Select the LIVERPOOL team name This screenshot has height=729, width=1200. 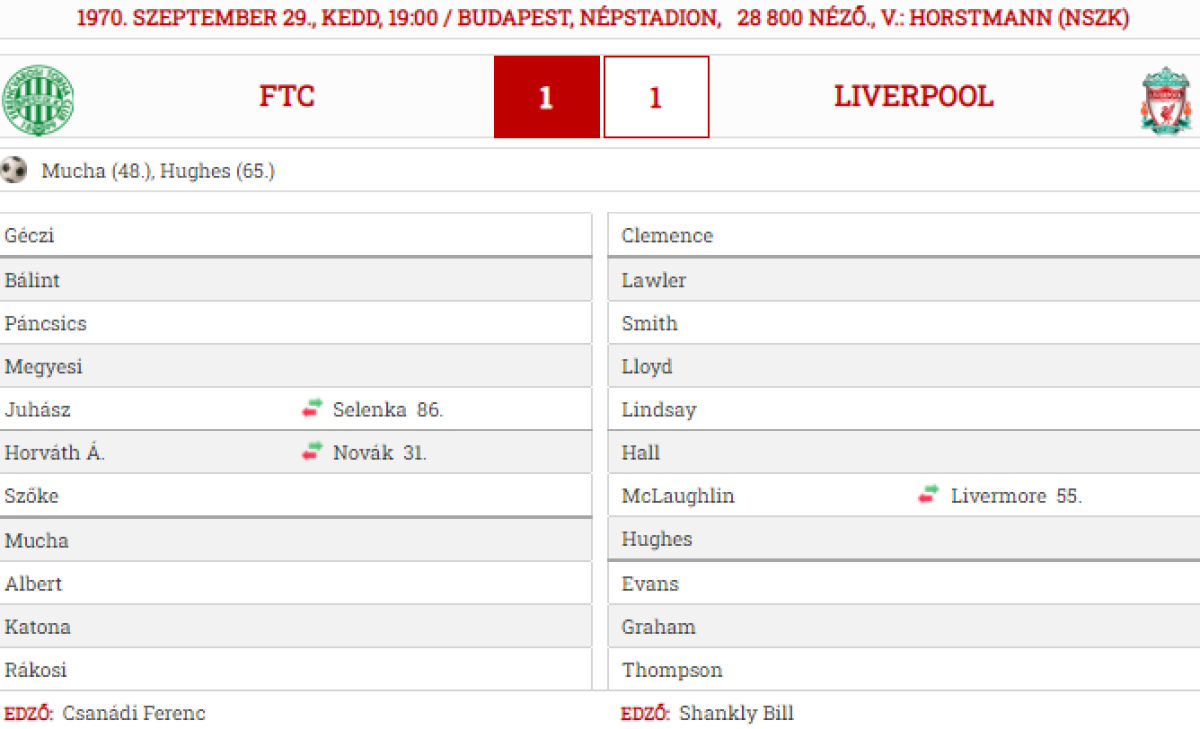coord(913,97)
